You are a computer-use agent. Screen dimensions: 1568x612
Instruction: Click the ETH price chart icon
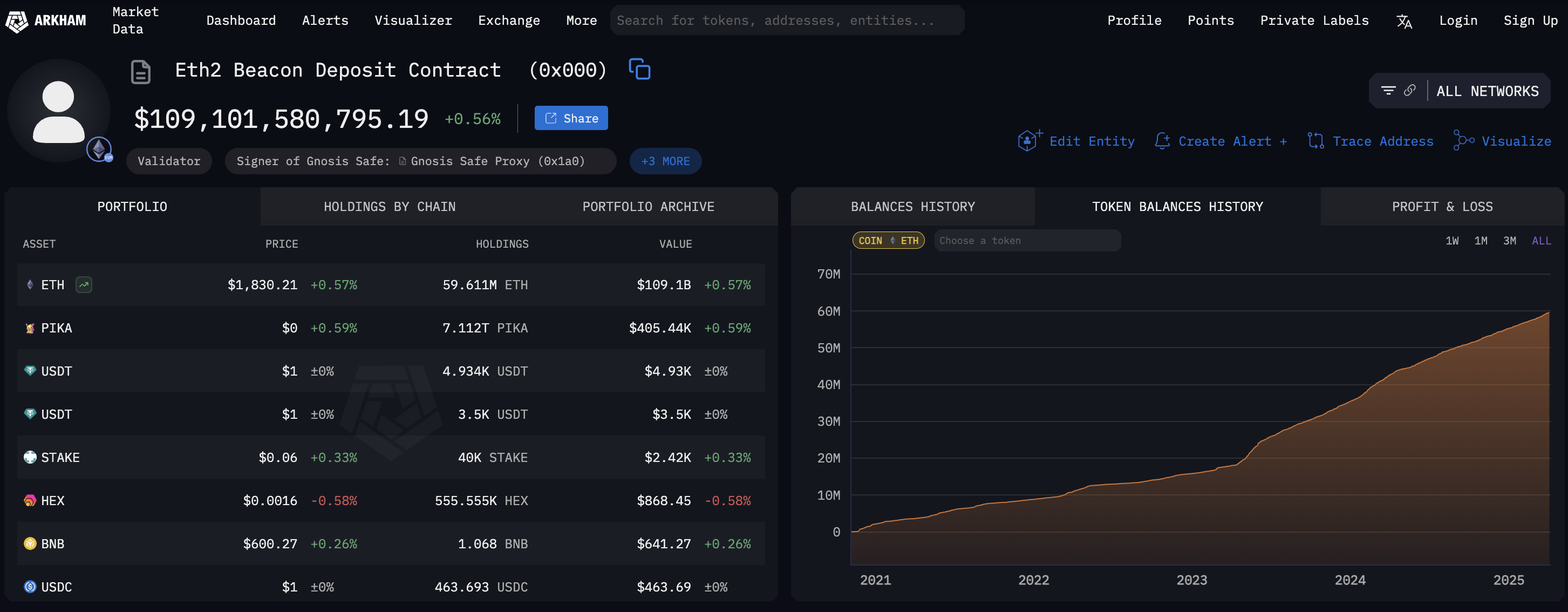tap(84, 284)
